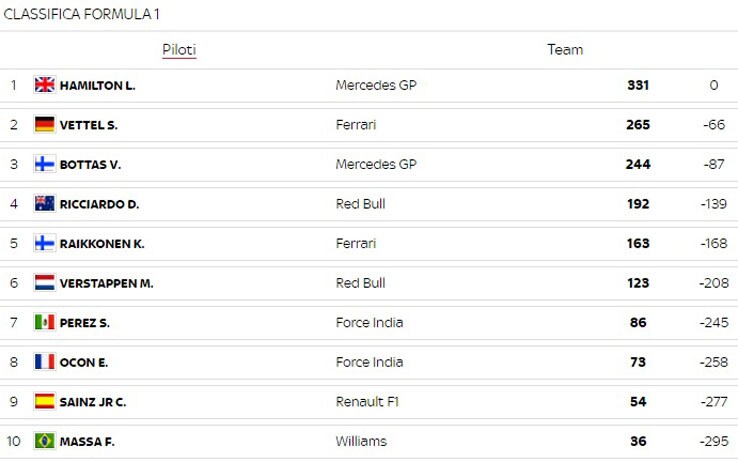Open driver name HAMILTON L.
This screenshot has width=738, height=462.
click(97, 86)
